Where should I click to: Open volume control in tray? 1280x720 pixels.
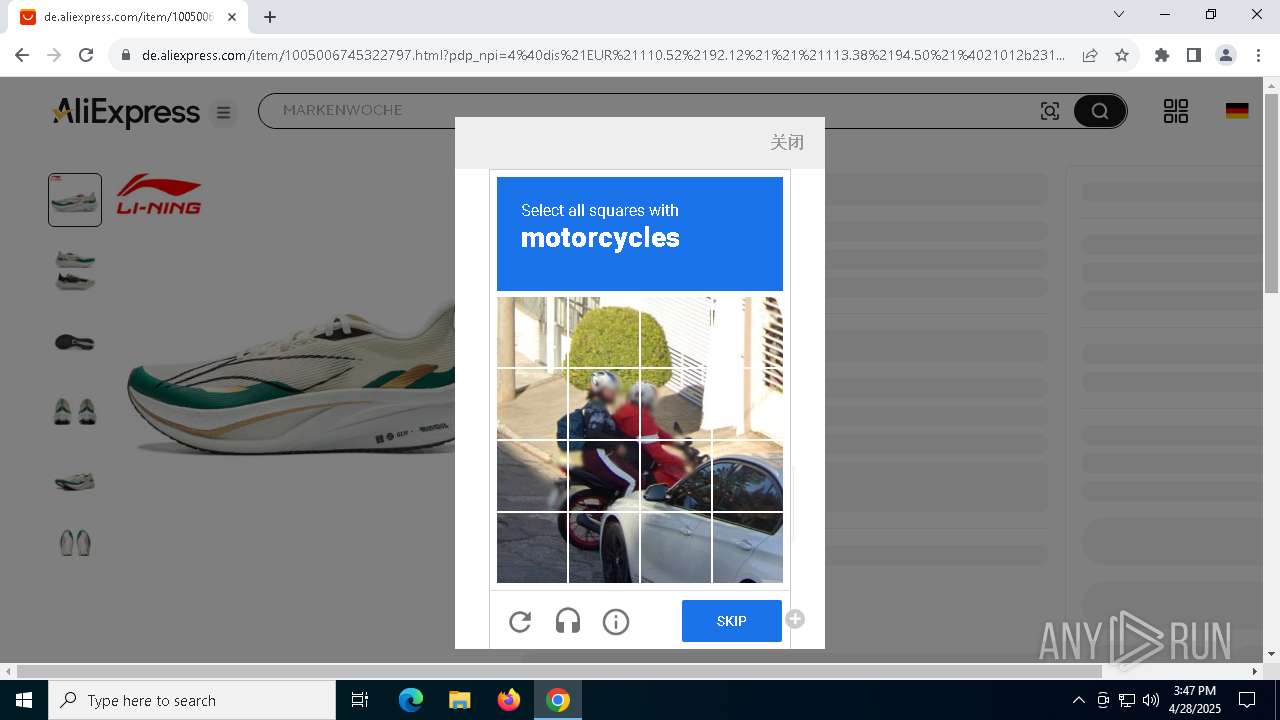1151,700
